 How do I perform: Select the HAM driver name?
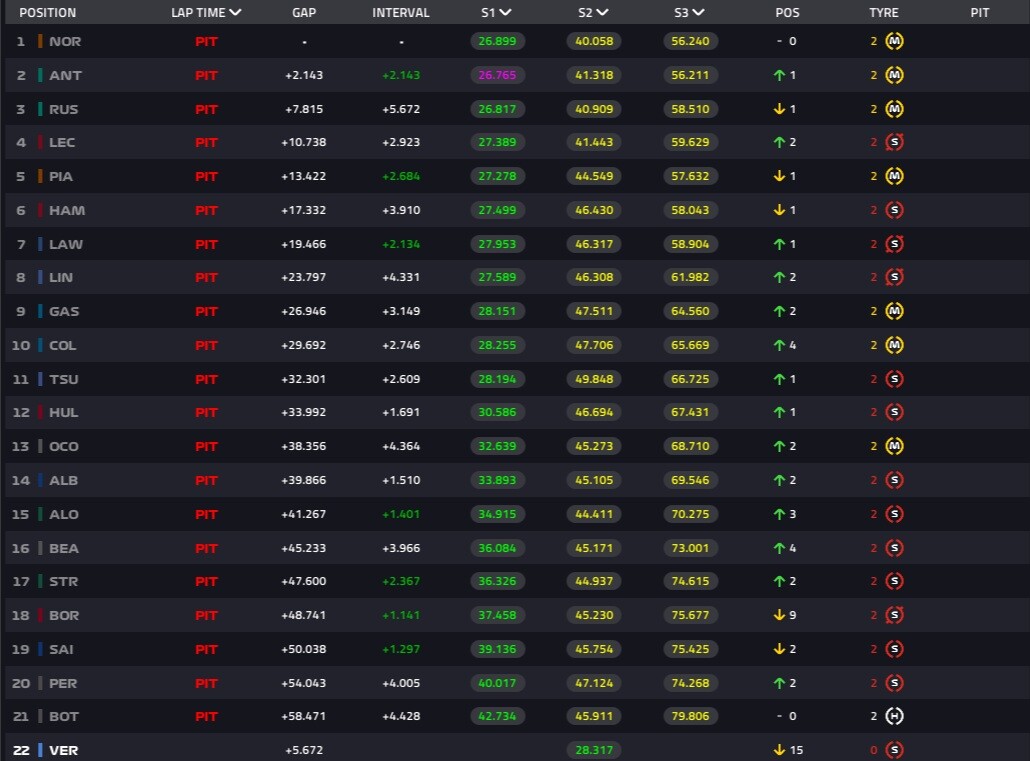tap(67, 210)
